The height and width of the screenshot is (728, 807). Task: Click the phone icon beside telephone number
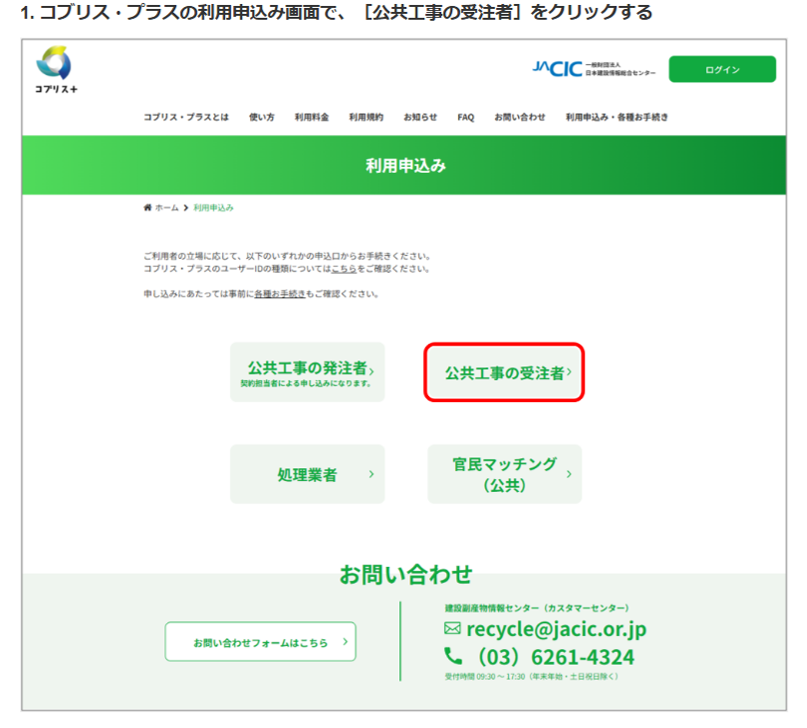(x=453, y=657)
